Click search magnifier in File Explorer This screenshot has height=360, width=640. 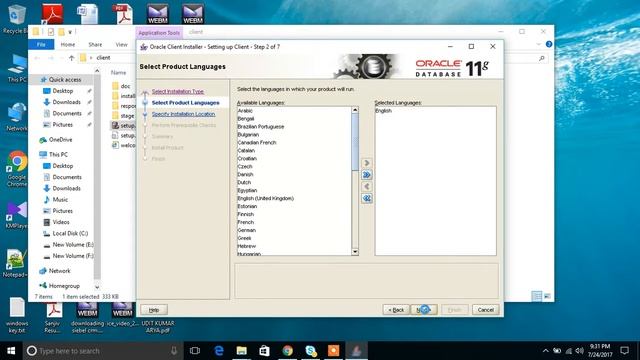pyautogui.click(x=542, y=58)
